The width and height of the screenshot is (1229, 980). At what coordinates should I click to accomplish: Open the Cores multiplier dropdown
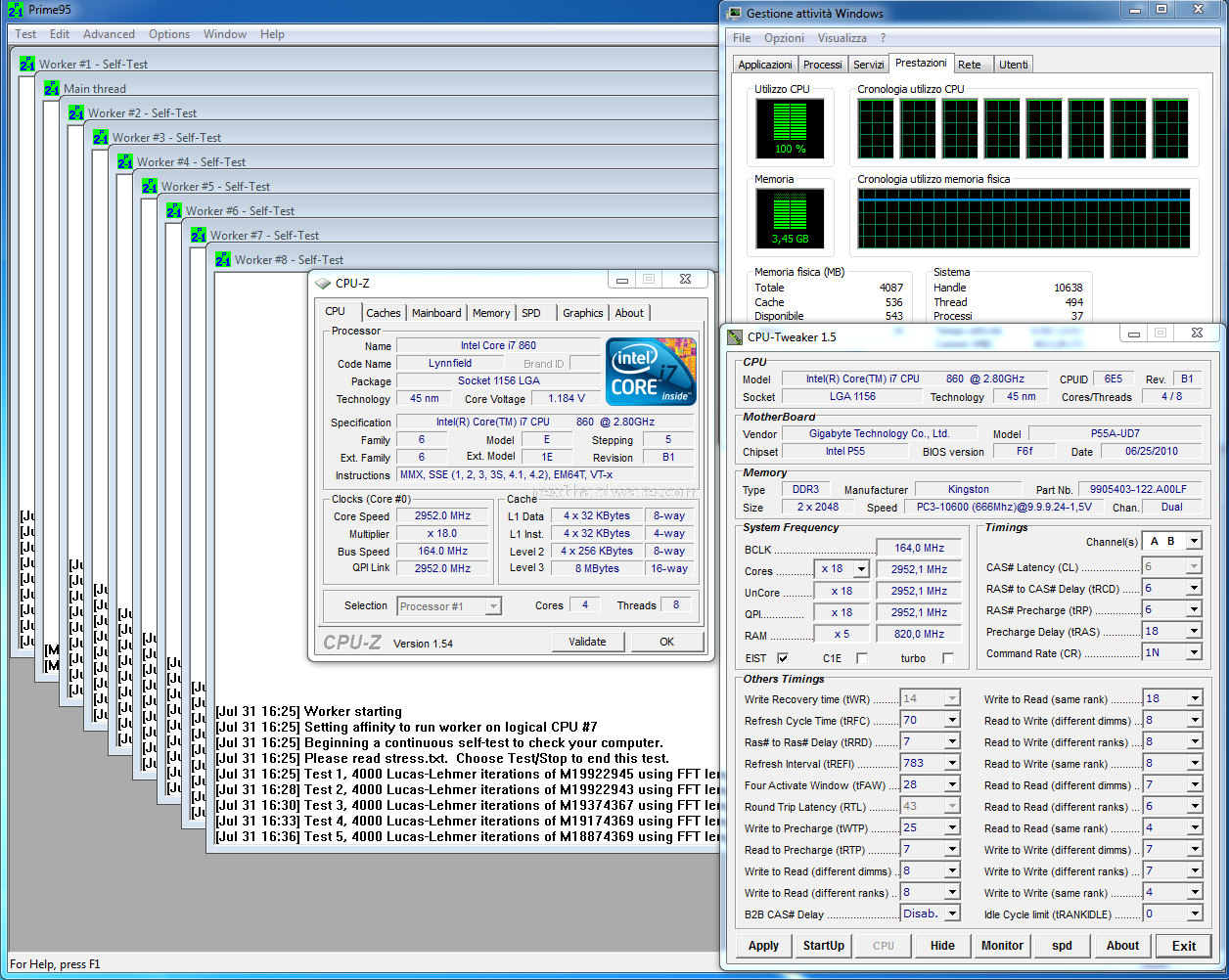pos(860,569)
